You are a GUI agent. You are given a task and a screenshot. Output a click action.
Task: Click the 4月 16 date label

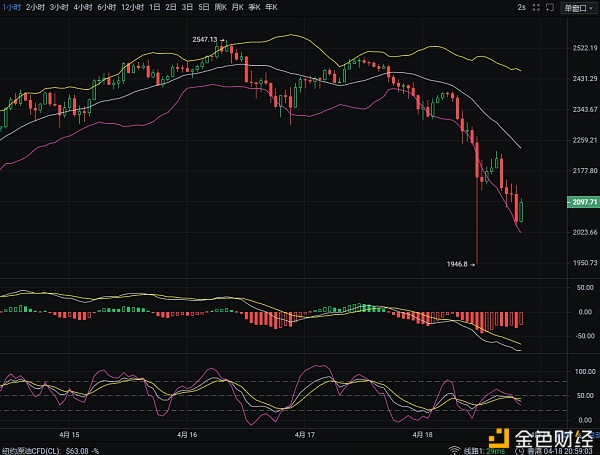point(187,435)
